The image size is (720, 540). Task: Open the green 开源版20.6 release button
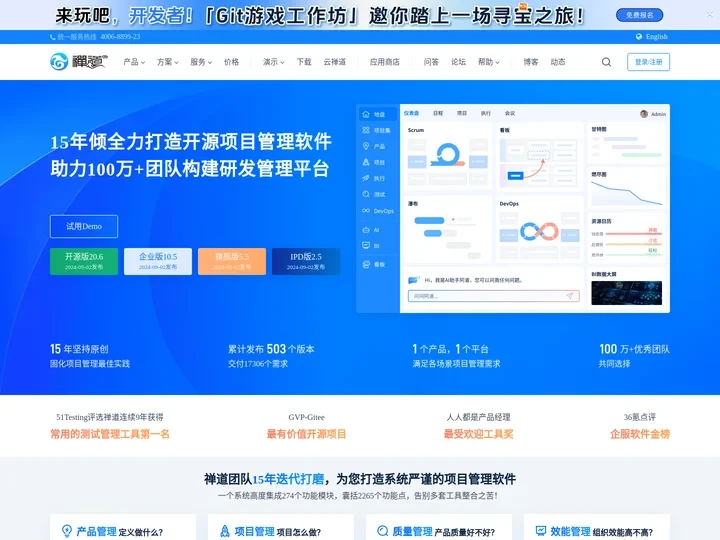tap(84, 261)
